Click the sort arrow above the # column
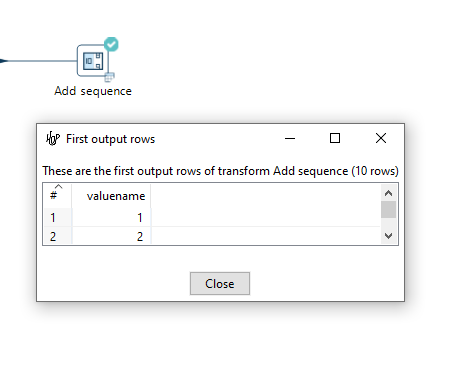The image size is (463, 368). click(x=58, y=186)
